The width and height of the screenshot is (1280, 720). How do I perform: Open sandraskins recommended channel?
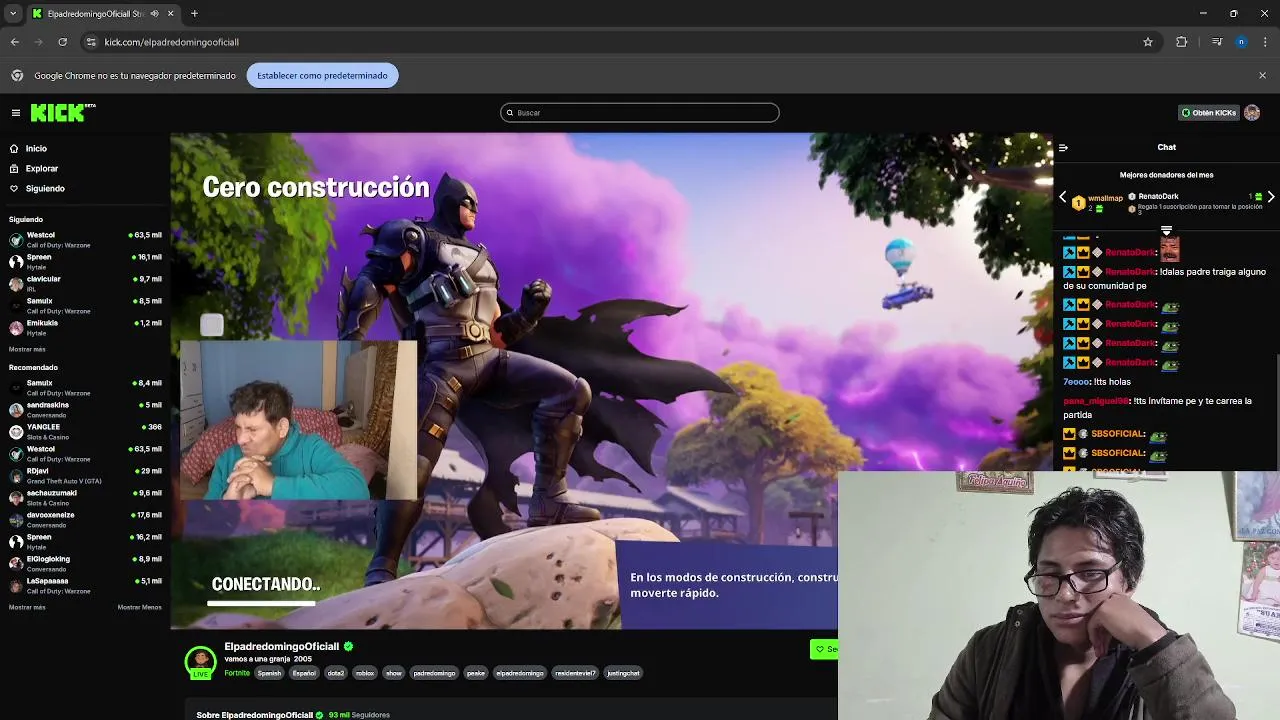point(85,409)
